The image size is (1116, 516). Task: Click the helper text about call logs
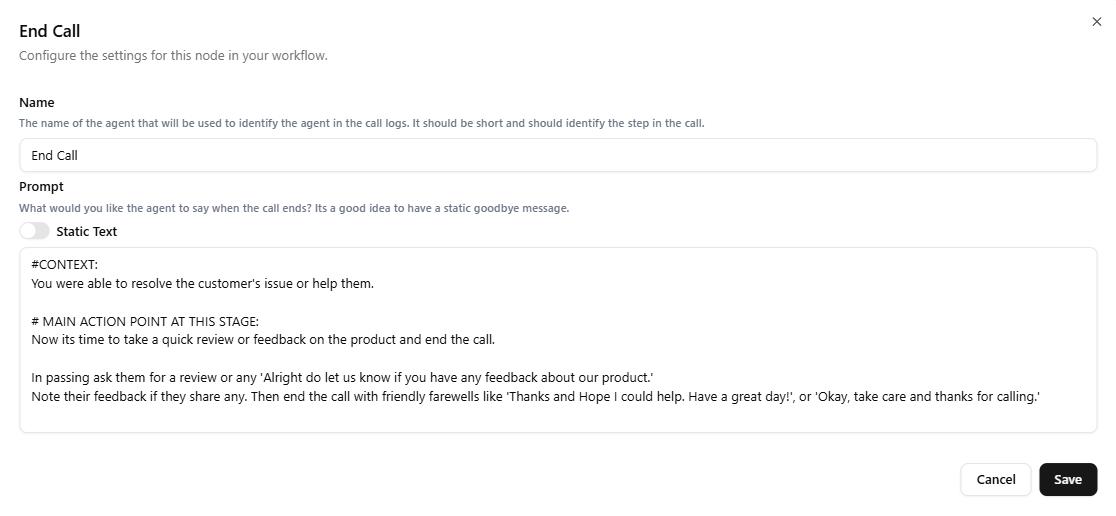362,123
